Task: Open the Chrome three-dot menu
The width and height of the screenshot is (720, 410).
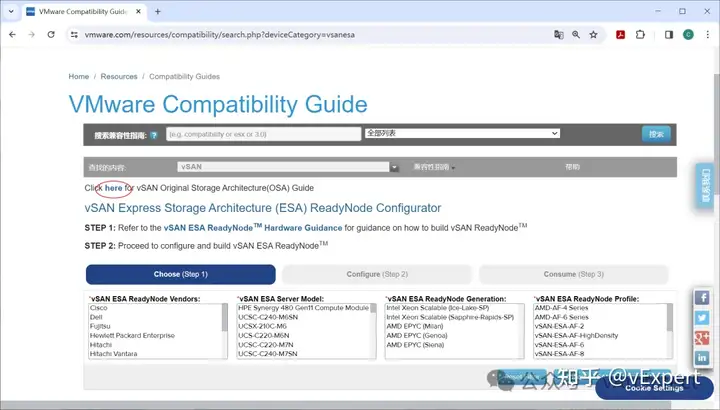Action: (707, 34)
